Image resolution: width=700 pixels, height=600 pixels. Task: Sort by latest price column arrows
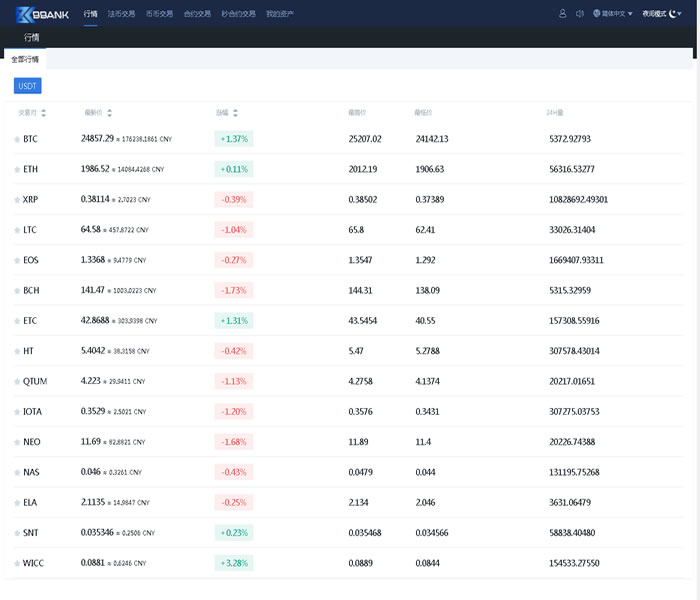click(x=110, y=113)
